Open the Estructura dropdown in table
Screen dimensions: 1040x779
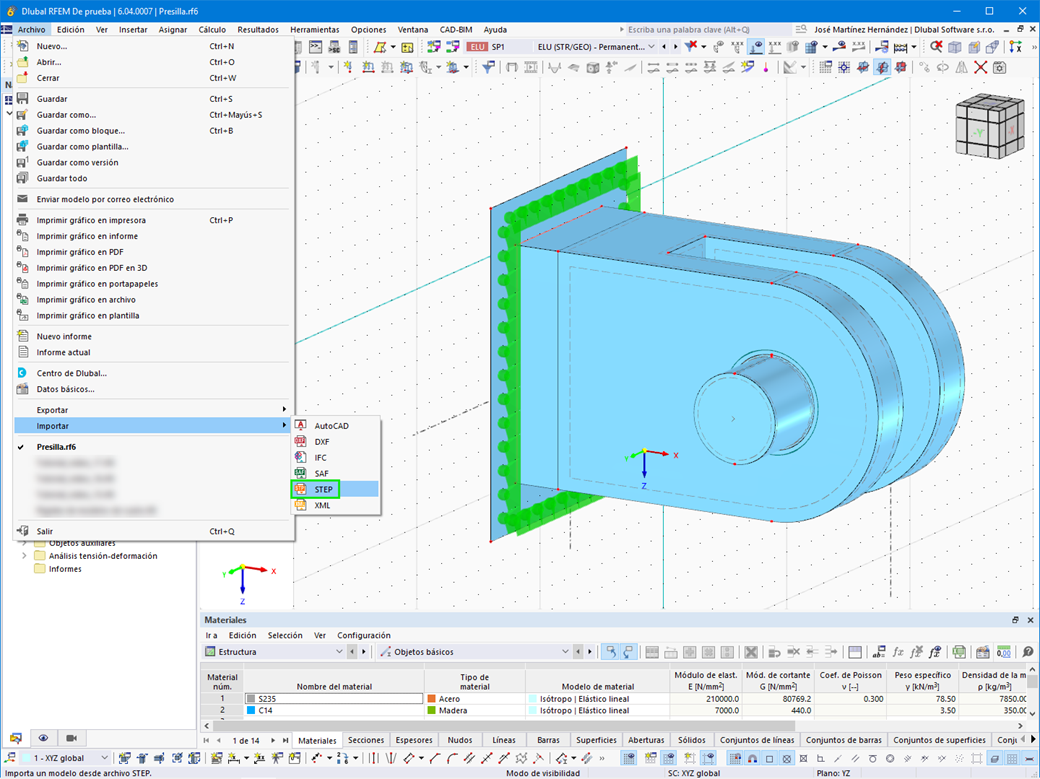(x=274, y=652)
